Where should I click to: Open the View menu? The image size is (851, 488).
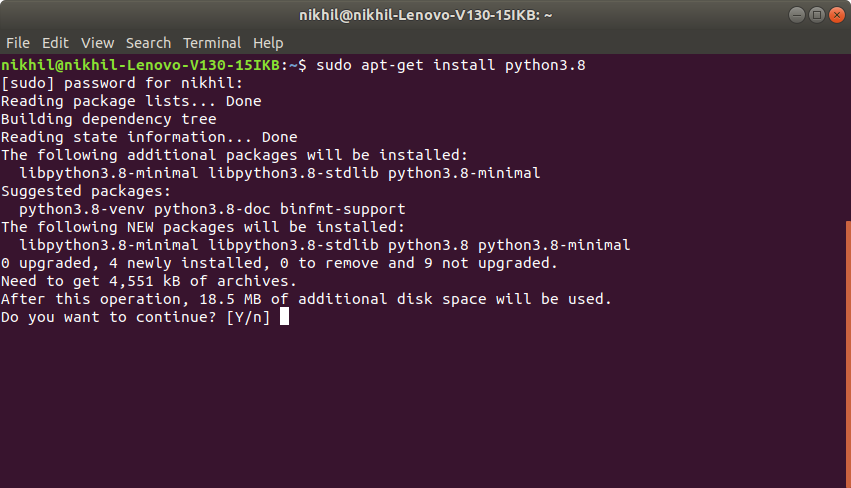98,43
